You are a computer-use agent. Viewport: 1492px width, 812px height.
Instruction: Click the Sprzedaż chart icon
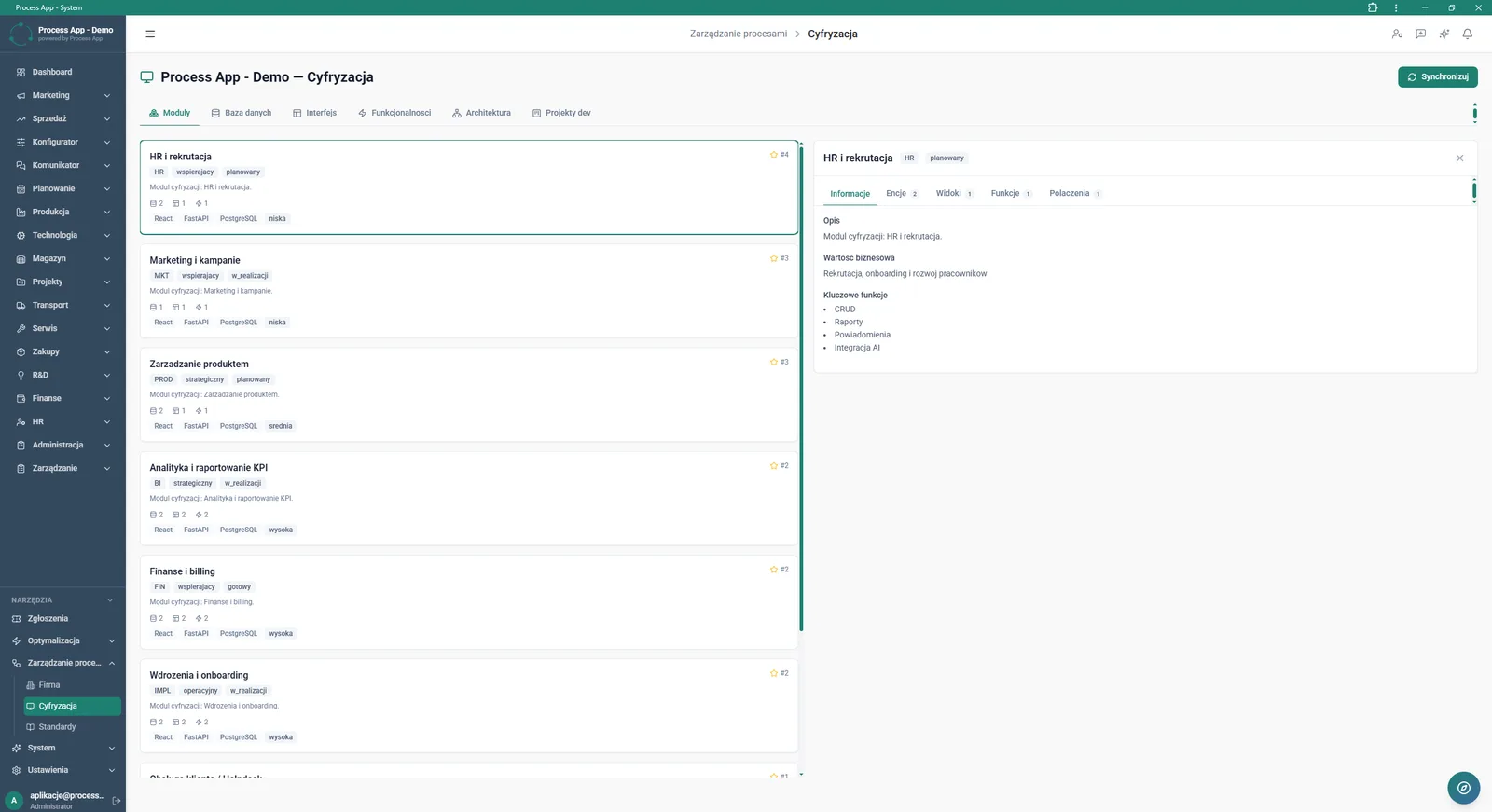pyautogui.click(x=21, y=118)
